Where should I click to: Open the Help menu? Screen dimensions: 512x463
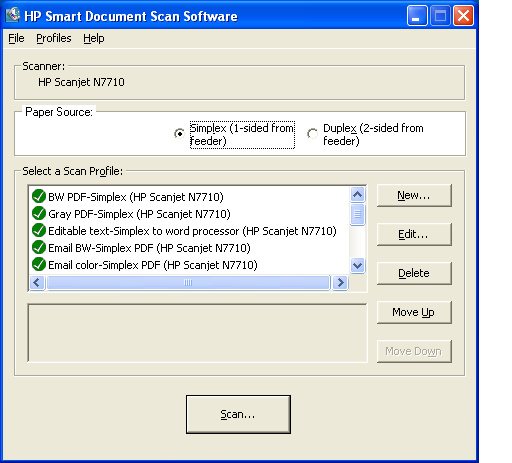point(94,38)
